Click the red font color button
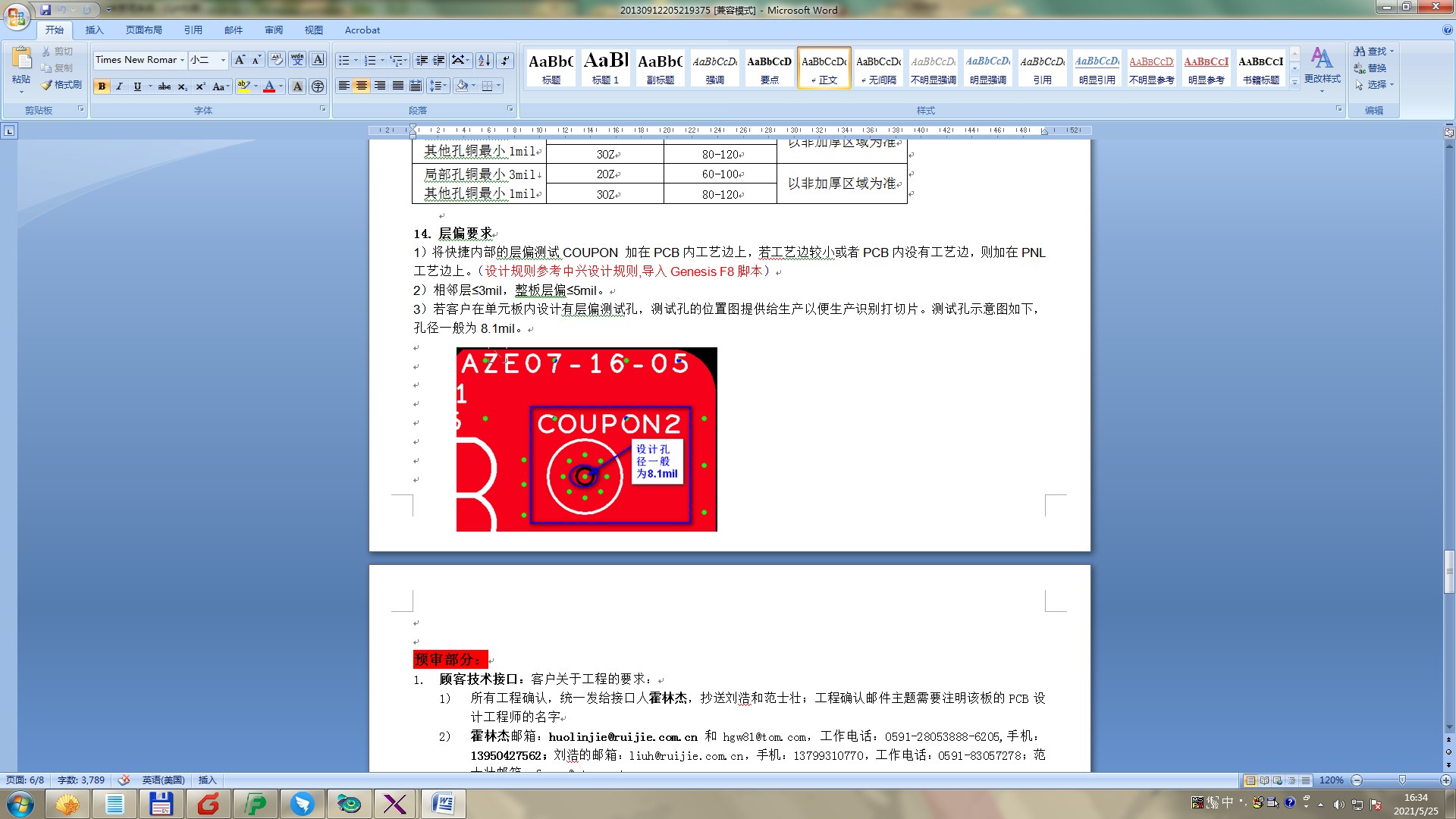The height and width of the screenshot is (819, 1456). pyautogui.click(x=268, y=86)
